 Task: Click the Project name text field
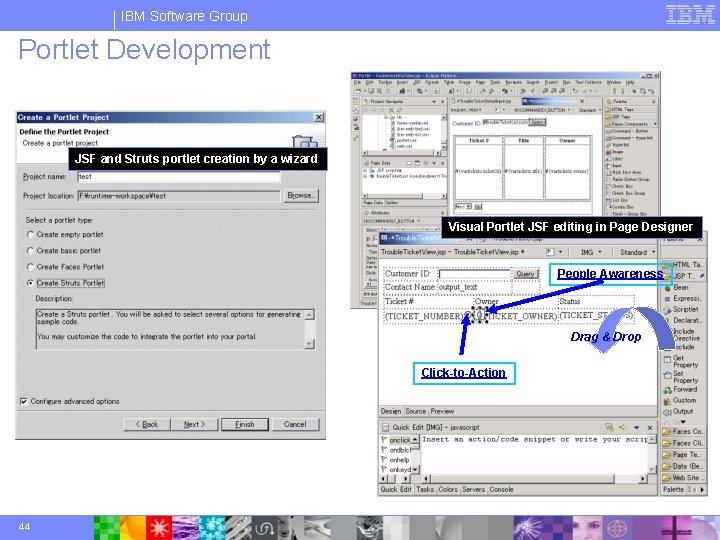pos(178,177)
